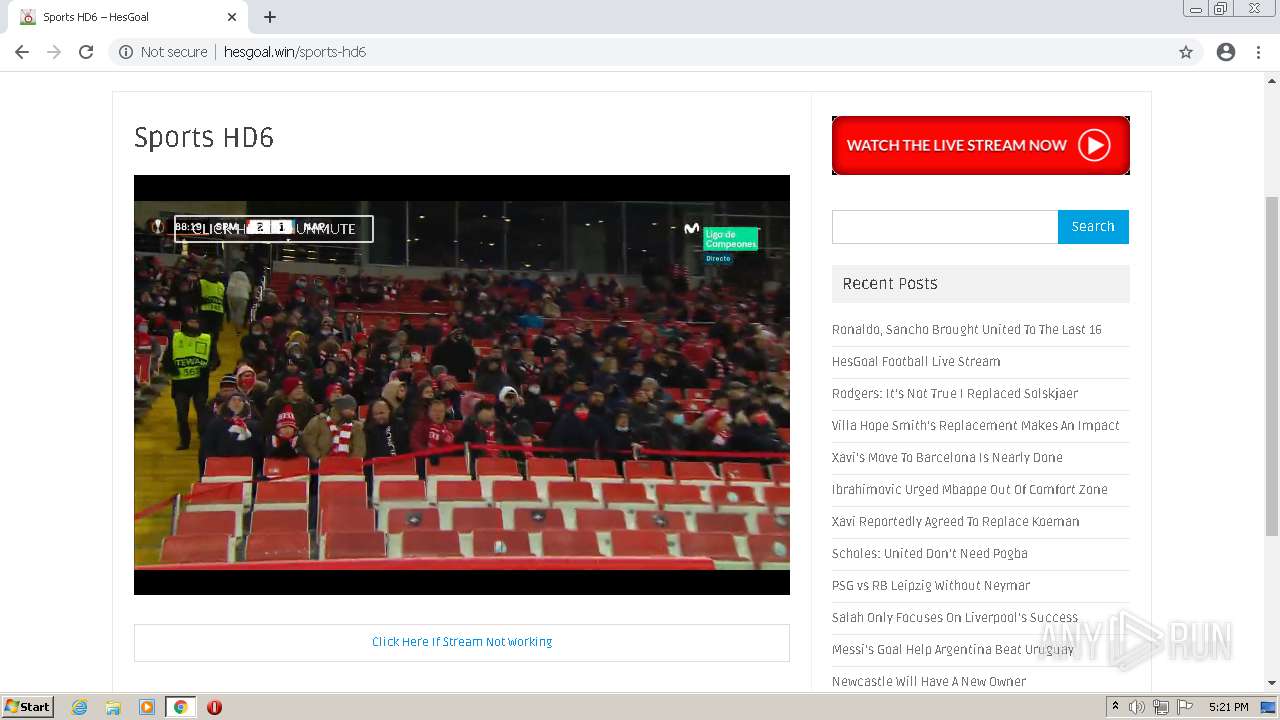The width and height of the screenshot is (1280, 720).
Task: Open Xavi's Move To Barcelona post
Action: (x=947, y=458)
